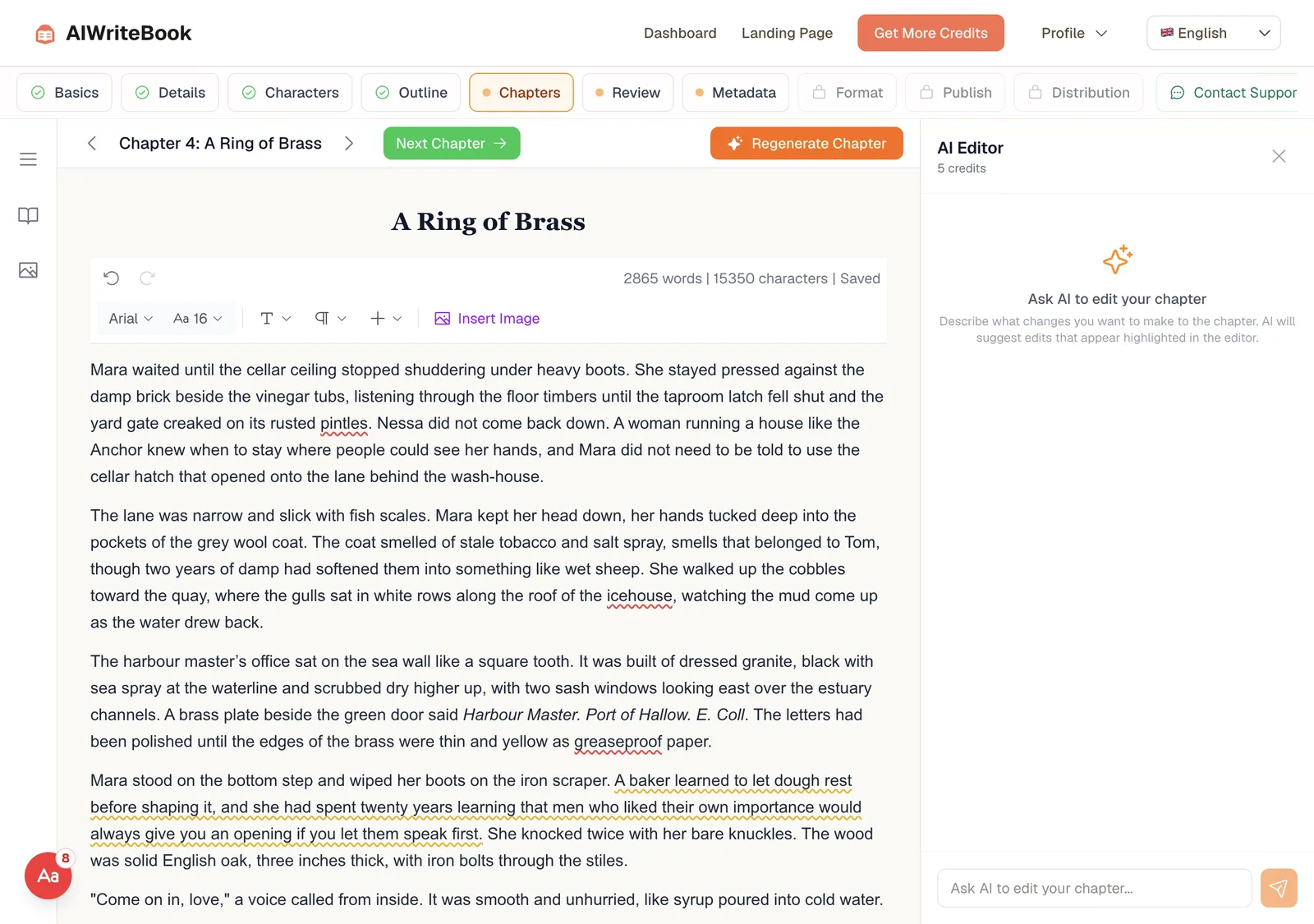Open the spell check badge with 8 issues
Viewport: 1314px width, 924px height.
point(48,875)
